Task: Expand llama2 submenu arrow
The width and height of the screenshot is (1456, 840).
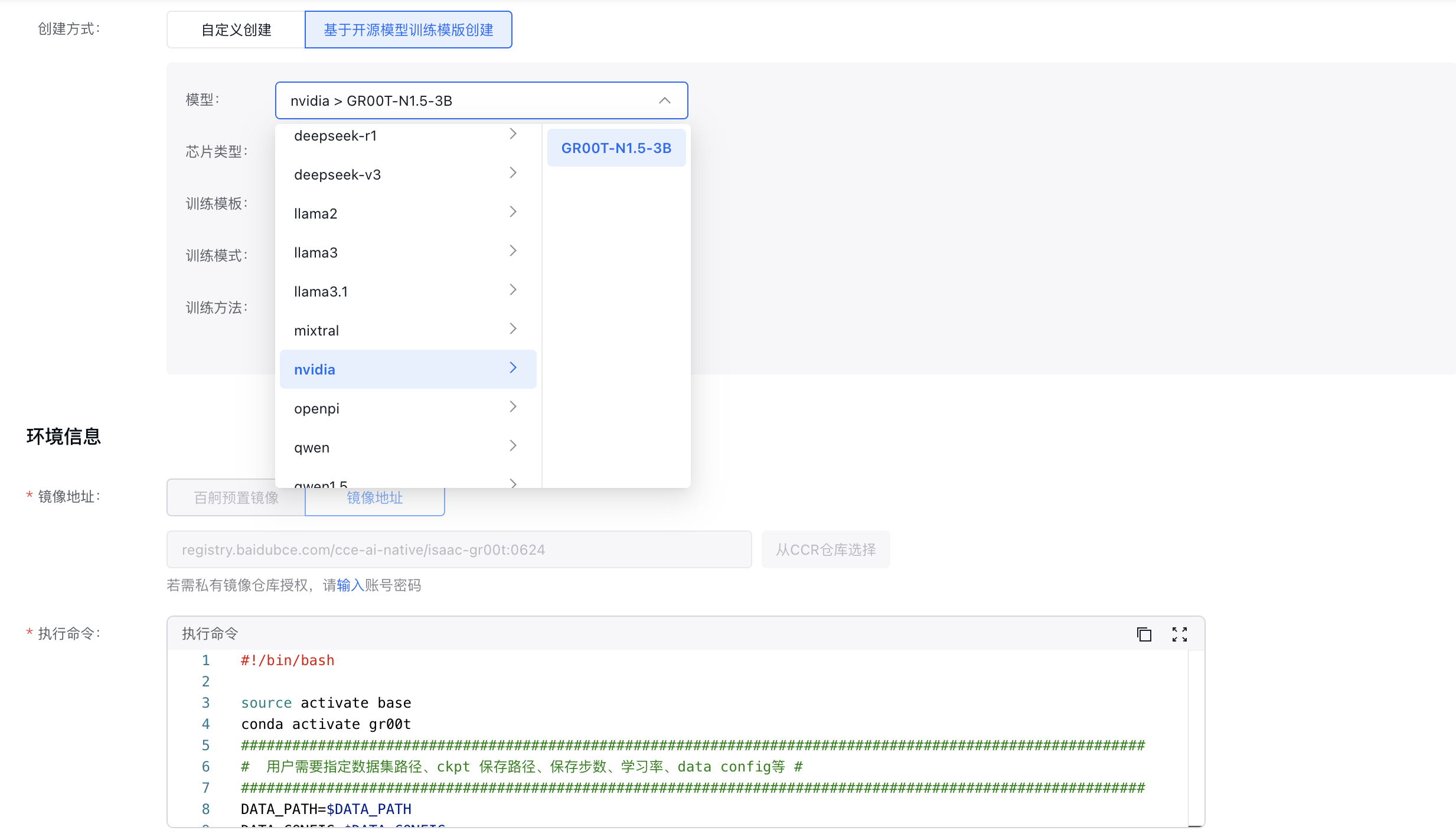Action: click(513, 212)
